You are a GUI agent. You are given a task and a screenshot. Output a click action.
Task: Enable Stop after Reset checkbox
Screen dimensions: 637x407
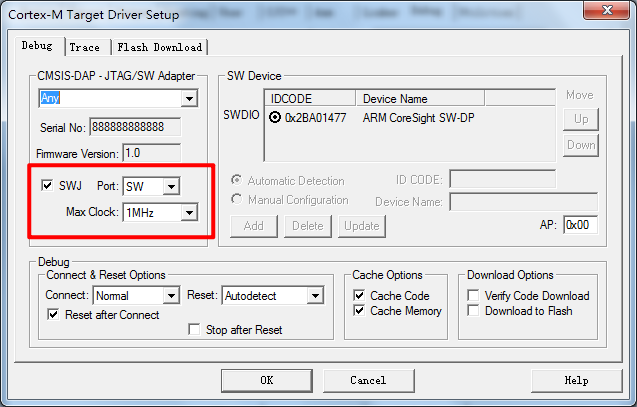(x=194, y=330)
